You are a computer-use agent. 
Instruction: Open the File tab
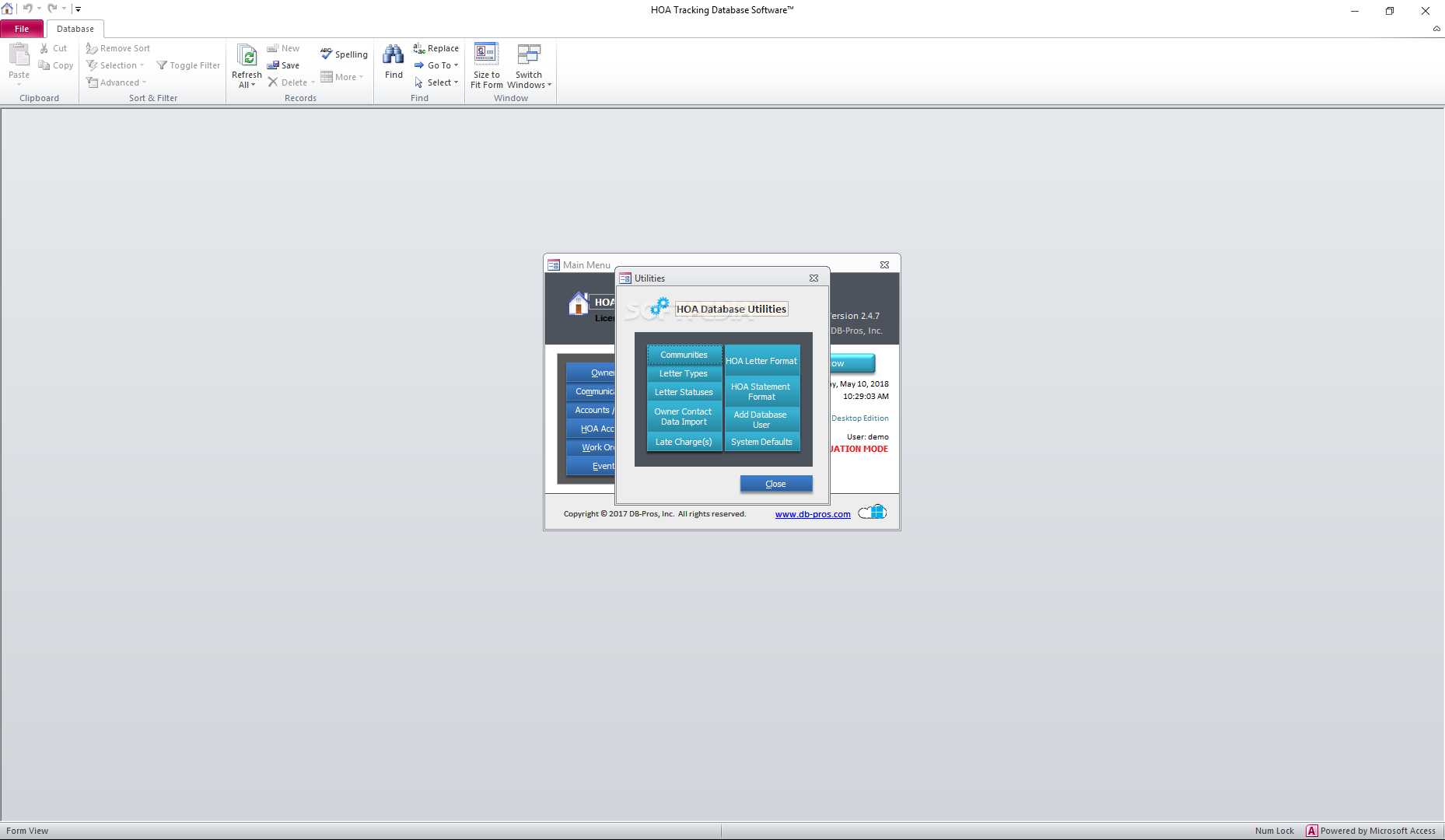22,29
